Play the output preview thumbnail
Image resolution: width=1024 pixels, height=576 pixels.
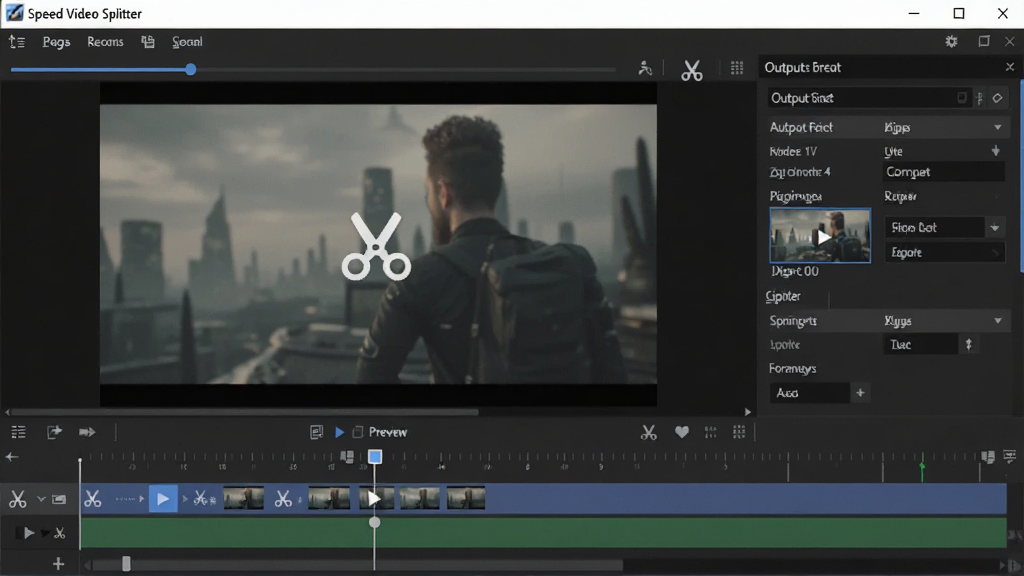[x=820, y=236]
